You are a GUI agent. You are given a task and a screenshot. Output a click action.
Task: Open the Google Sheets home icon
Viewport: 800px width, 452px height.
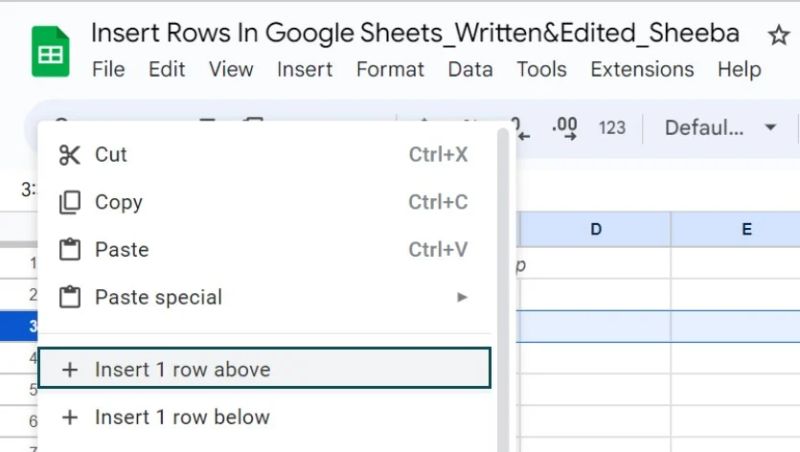coord(51,52)
